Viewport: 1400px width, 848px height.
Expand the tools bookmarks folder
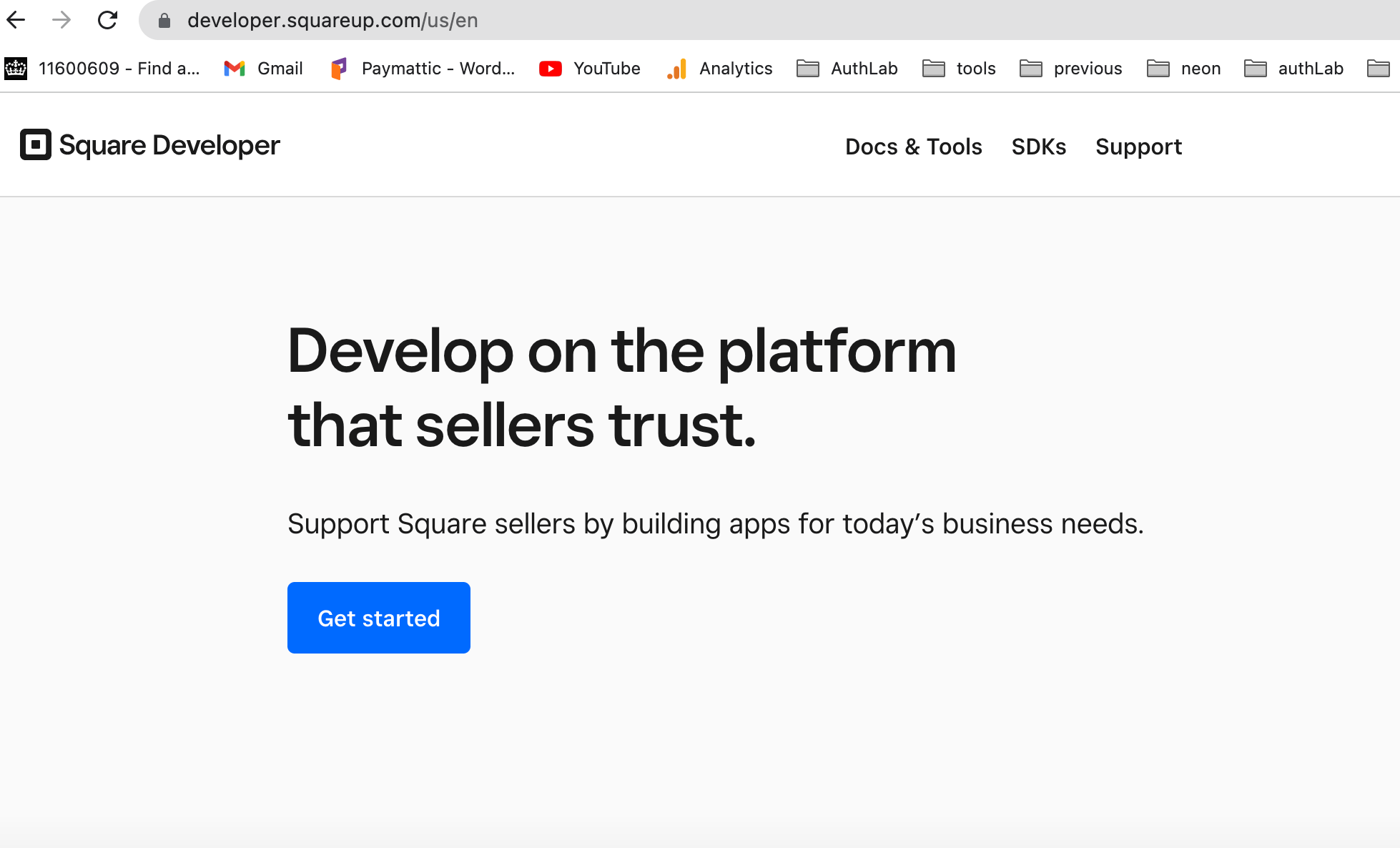point(958,69)
